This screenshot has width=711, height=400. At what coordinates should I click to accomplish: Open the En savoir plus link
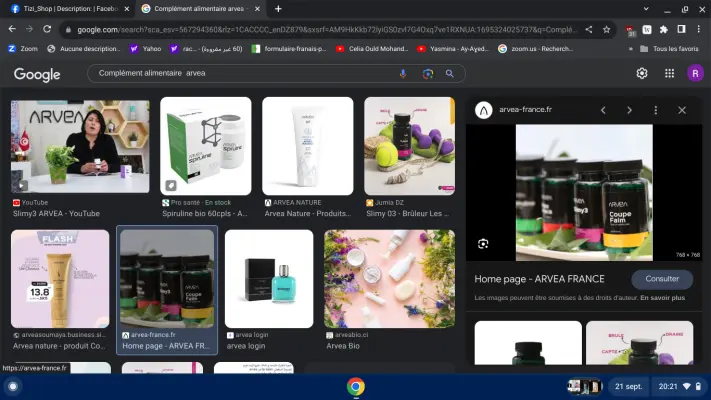coord(662,298)
